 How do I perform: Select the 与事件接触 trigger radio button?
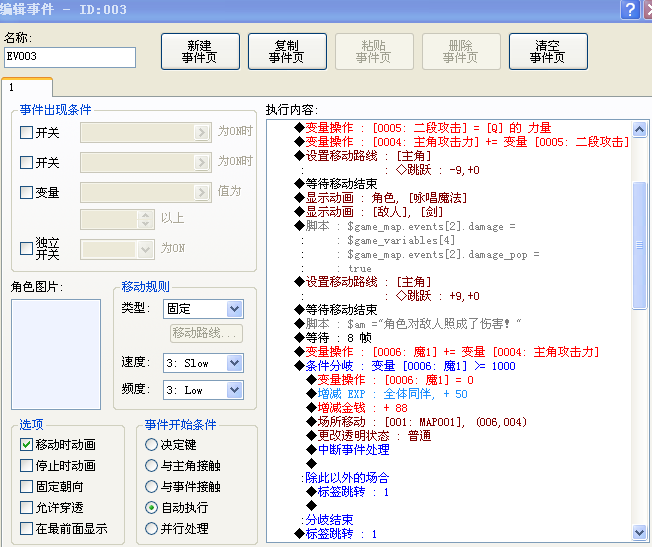click(x=151, y=486)
